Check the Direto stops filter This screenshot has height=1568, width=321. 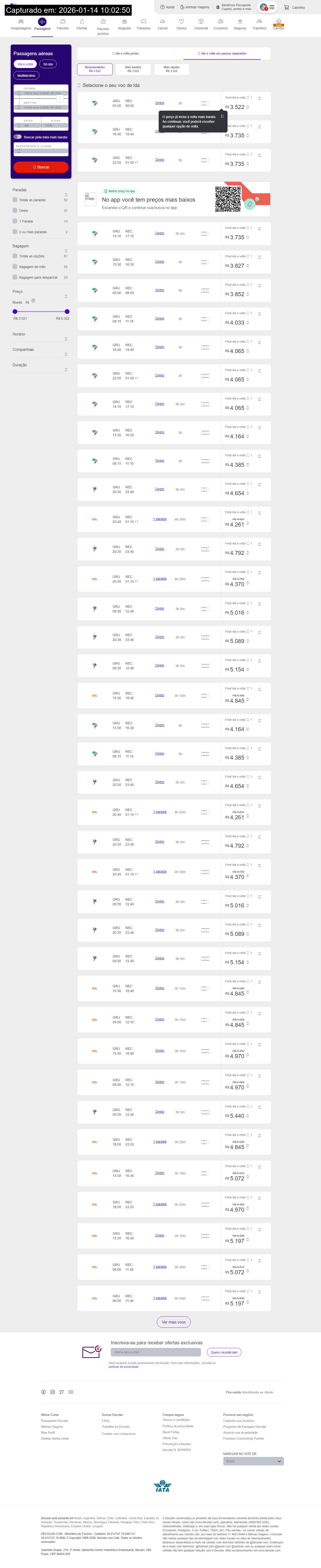point(15,211)
